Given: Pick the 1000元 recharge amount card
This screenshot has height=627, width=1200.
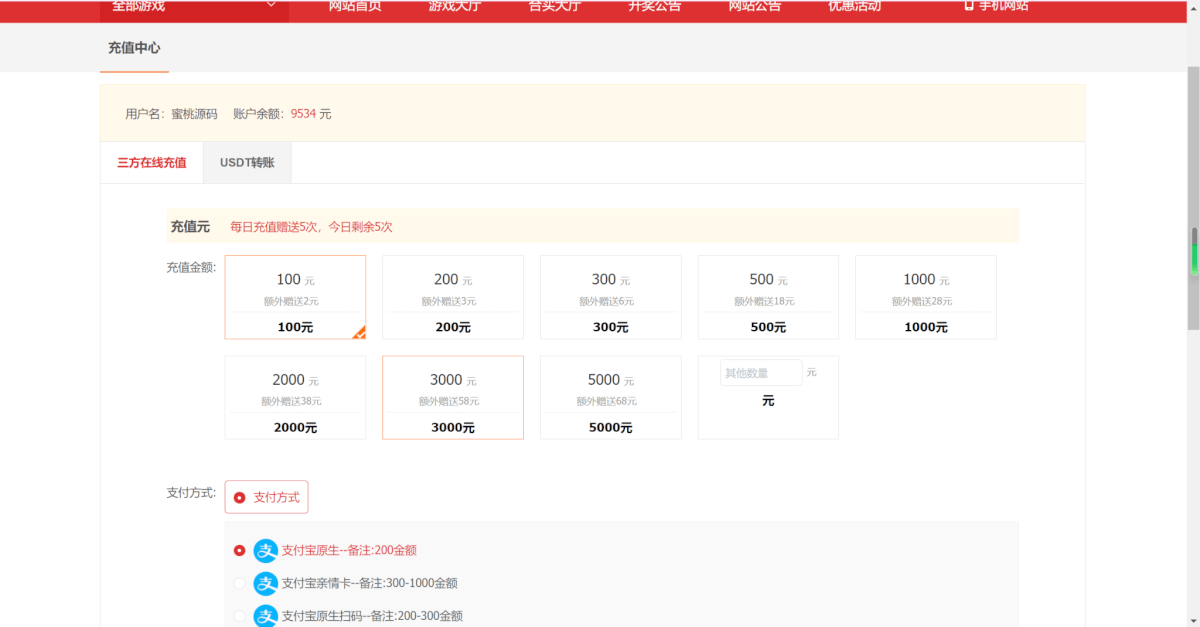Looking at the screenshot, I should click(x=925, y=297).
